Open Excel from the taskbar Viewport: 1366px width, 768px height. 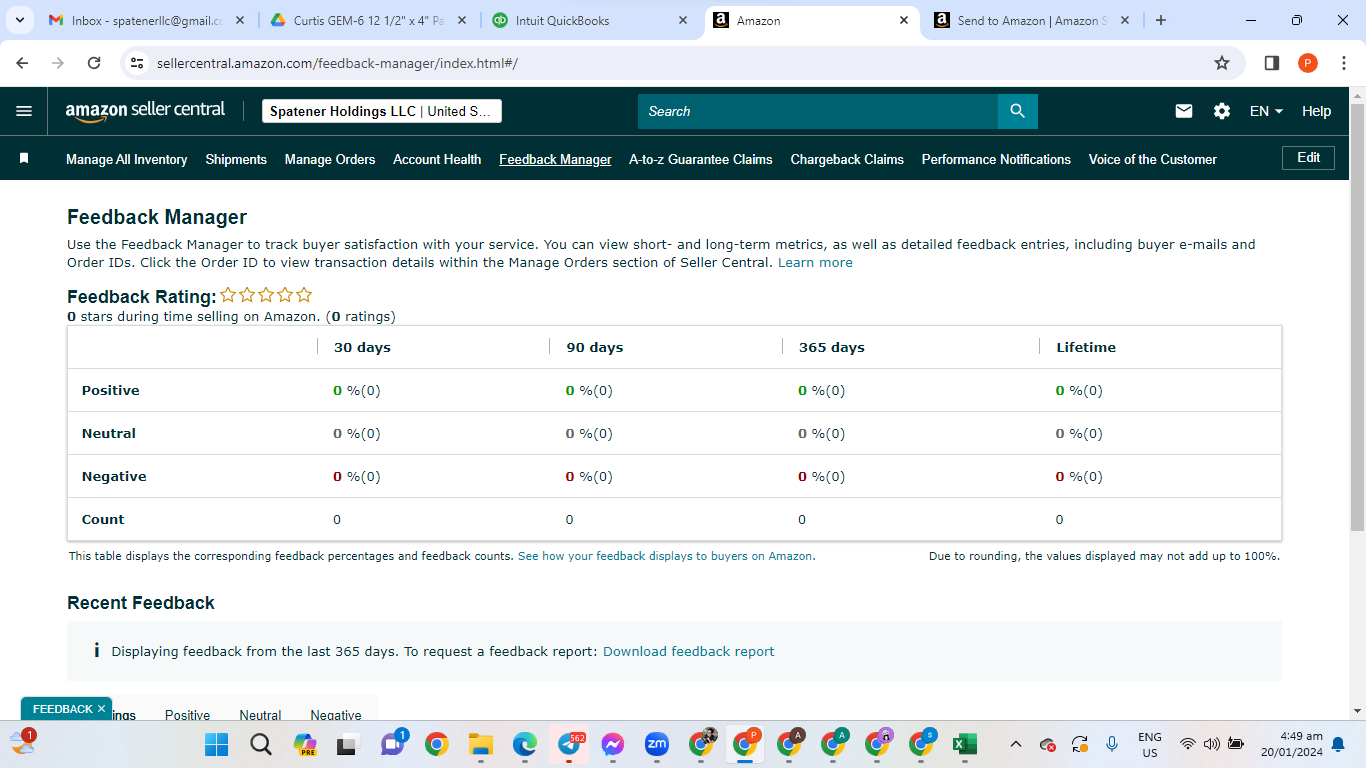click(x=965, y=744)
